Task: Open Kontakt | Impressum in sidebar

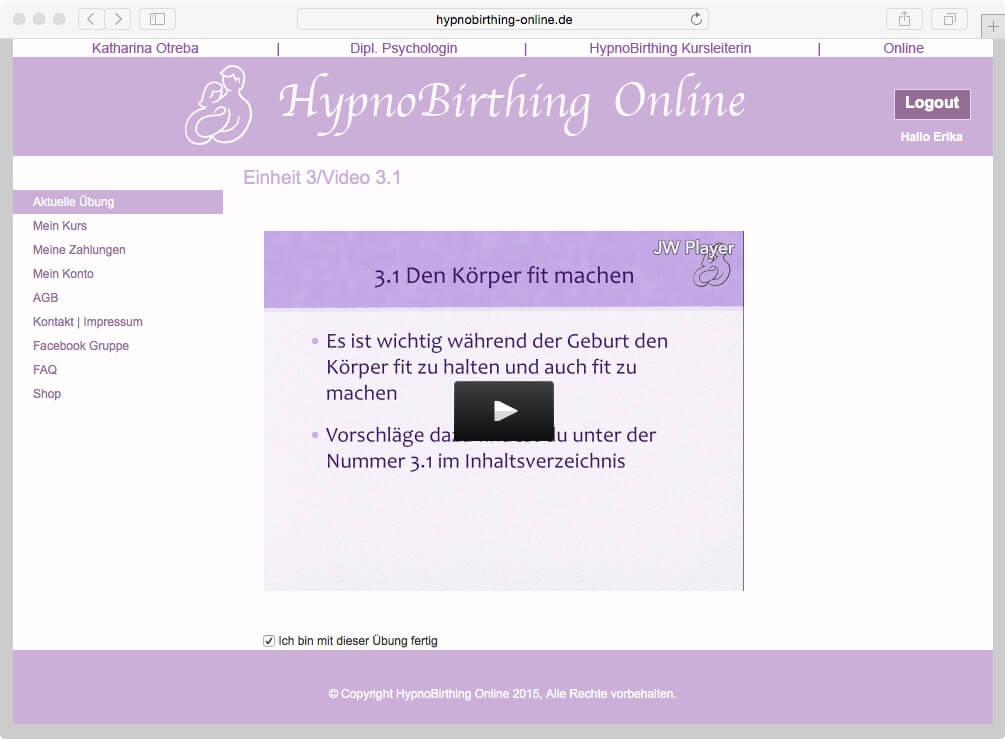Action: [x=87, y=322]
